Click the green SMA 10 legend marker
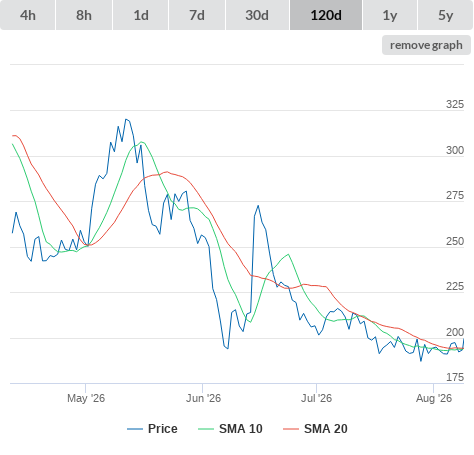 pos(206,429)
